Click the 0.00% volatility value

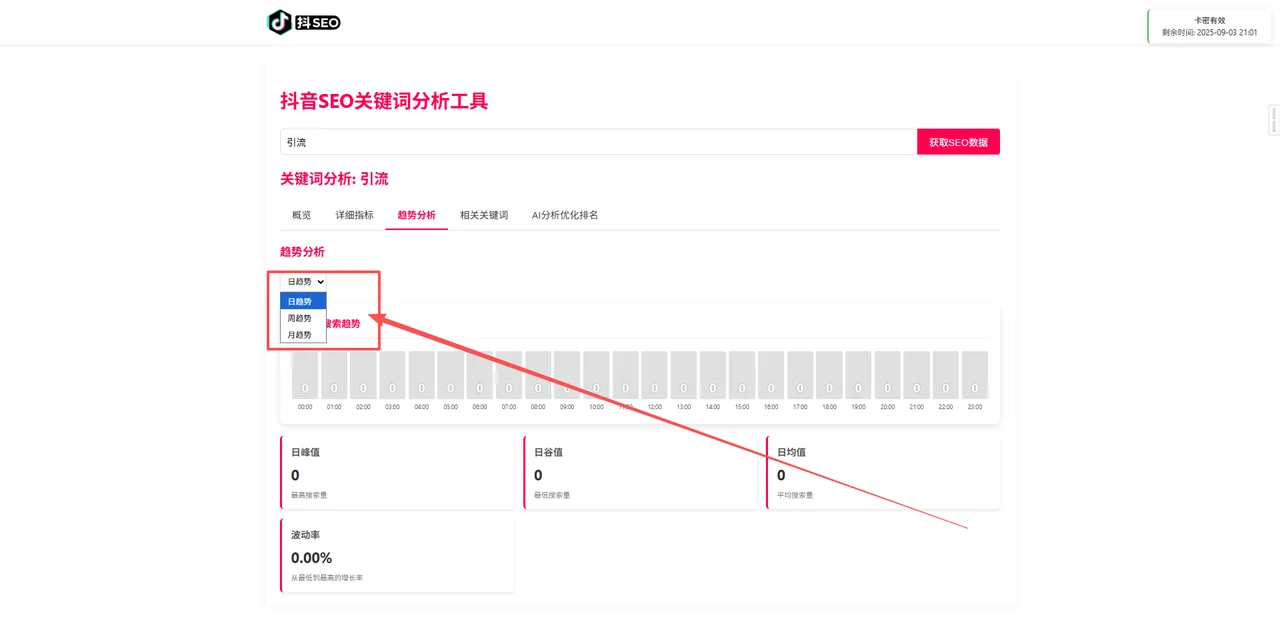pyautogui.click(x=311, y=557)
